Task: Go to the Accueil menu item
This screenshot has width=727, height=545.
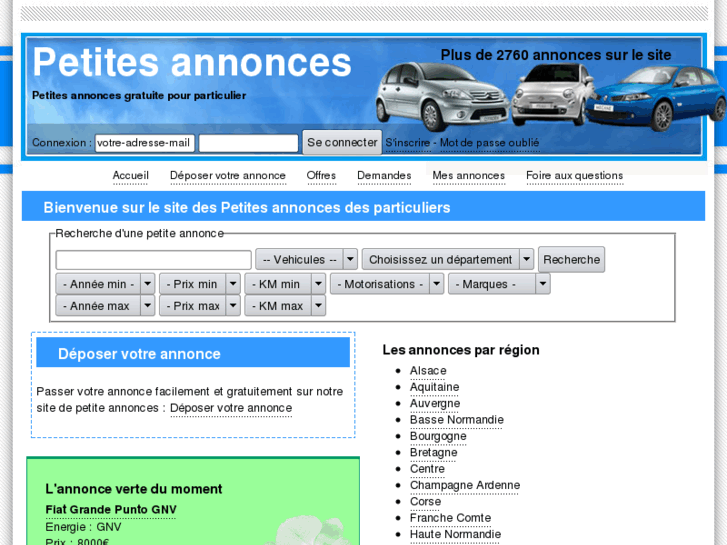Action: click(x=130, y=176)
